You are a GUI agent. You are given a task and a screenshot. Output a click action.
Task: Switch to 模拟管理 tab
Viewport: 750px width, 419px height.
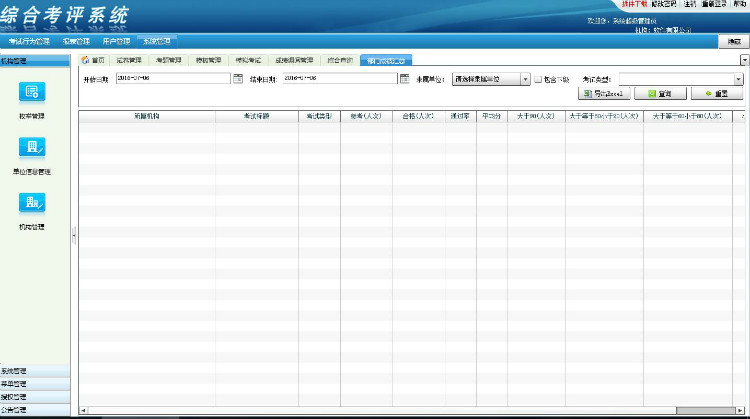tap(208, 60)
